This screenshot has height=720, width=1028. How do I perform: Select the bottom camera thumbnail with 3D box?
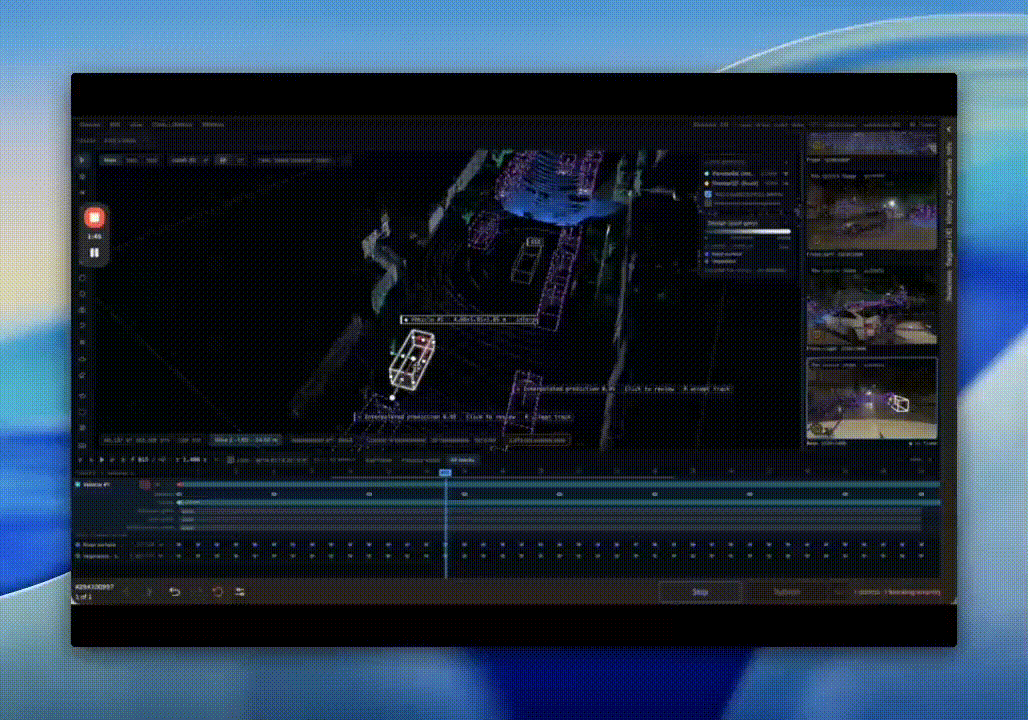tap(871, 398)
